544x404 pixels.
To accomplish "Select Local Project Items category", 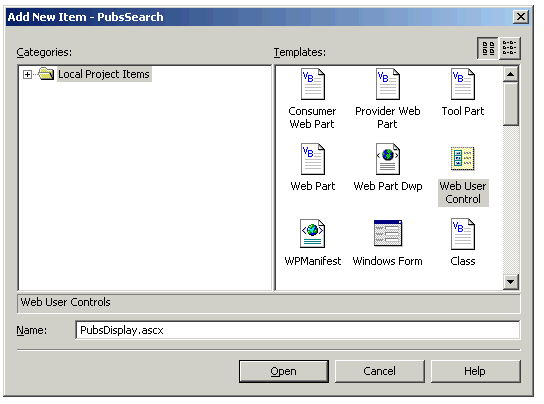I will (103, 74).
